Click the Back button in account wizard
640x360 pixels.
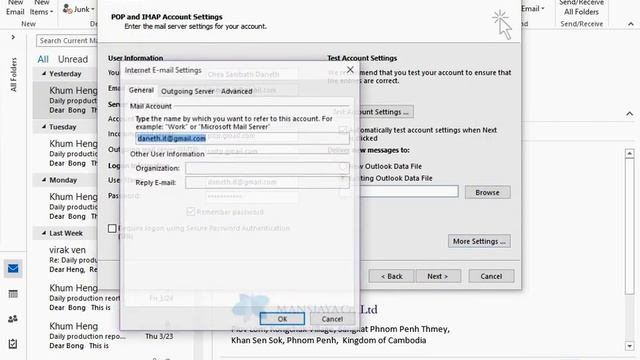click(x=391, y=276)
